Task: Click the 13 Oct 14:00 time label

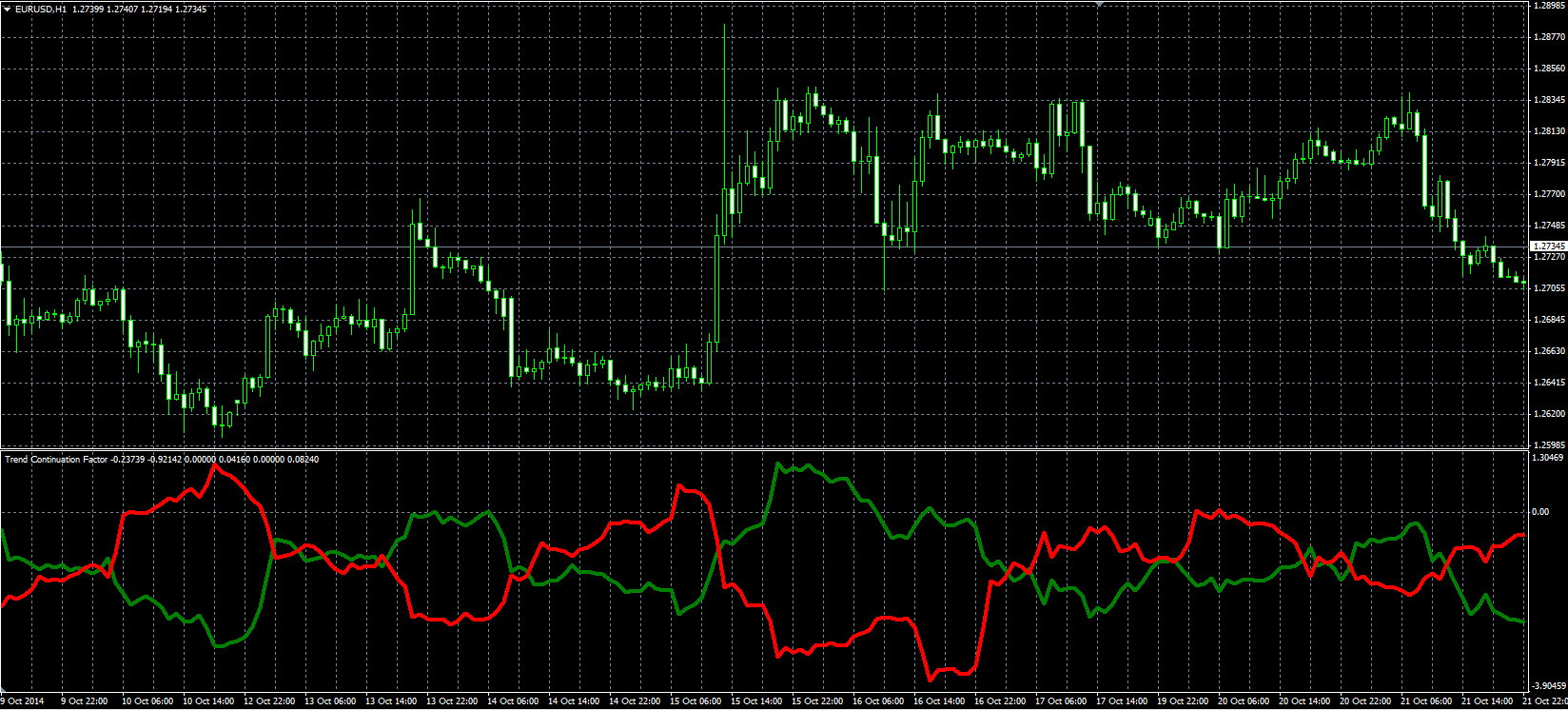Action: coord(391,701)
